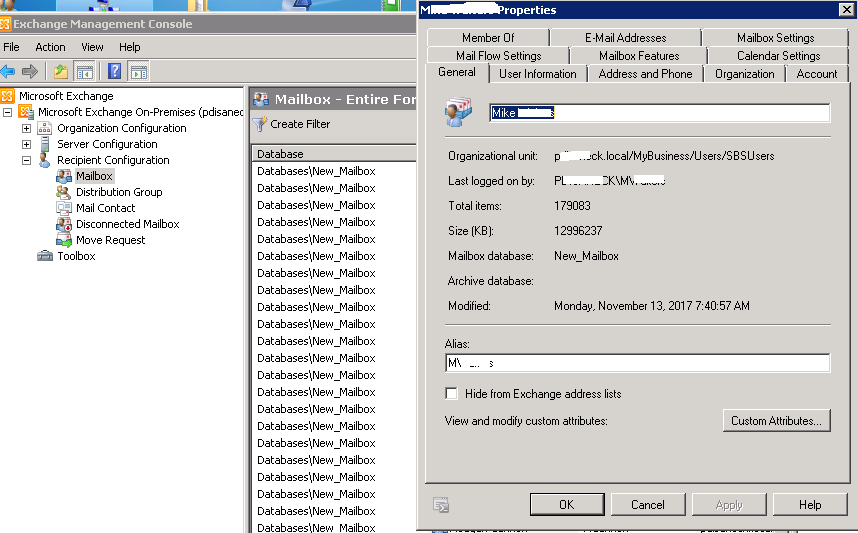Viewport: 858px width, 533px height.
Task: Expand the Server Configuration node
Action: [x=26, y=144]
